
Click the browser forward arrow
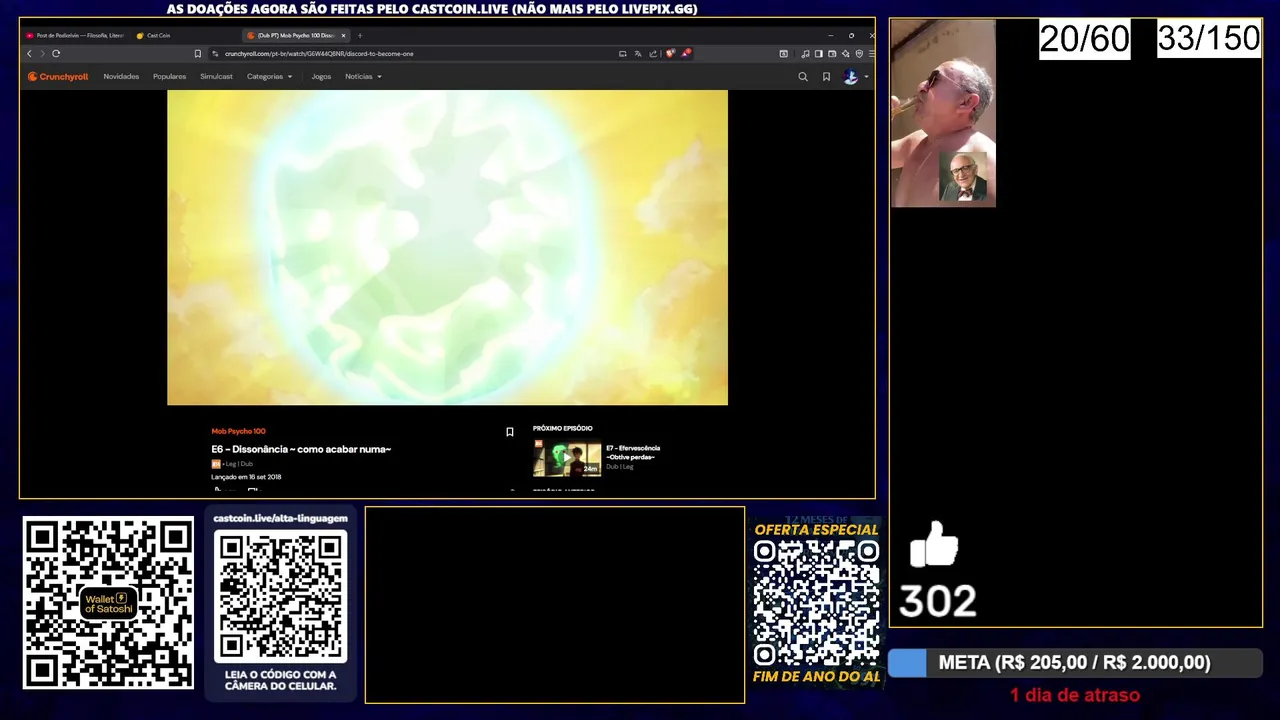pos(42,54)
